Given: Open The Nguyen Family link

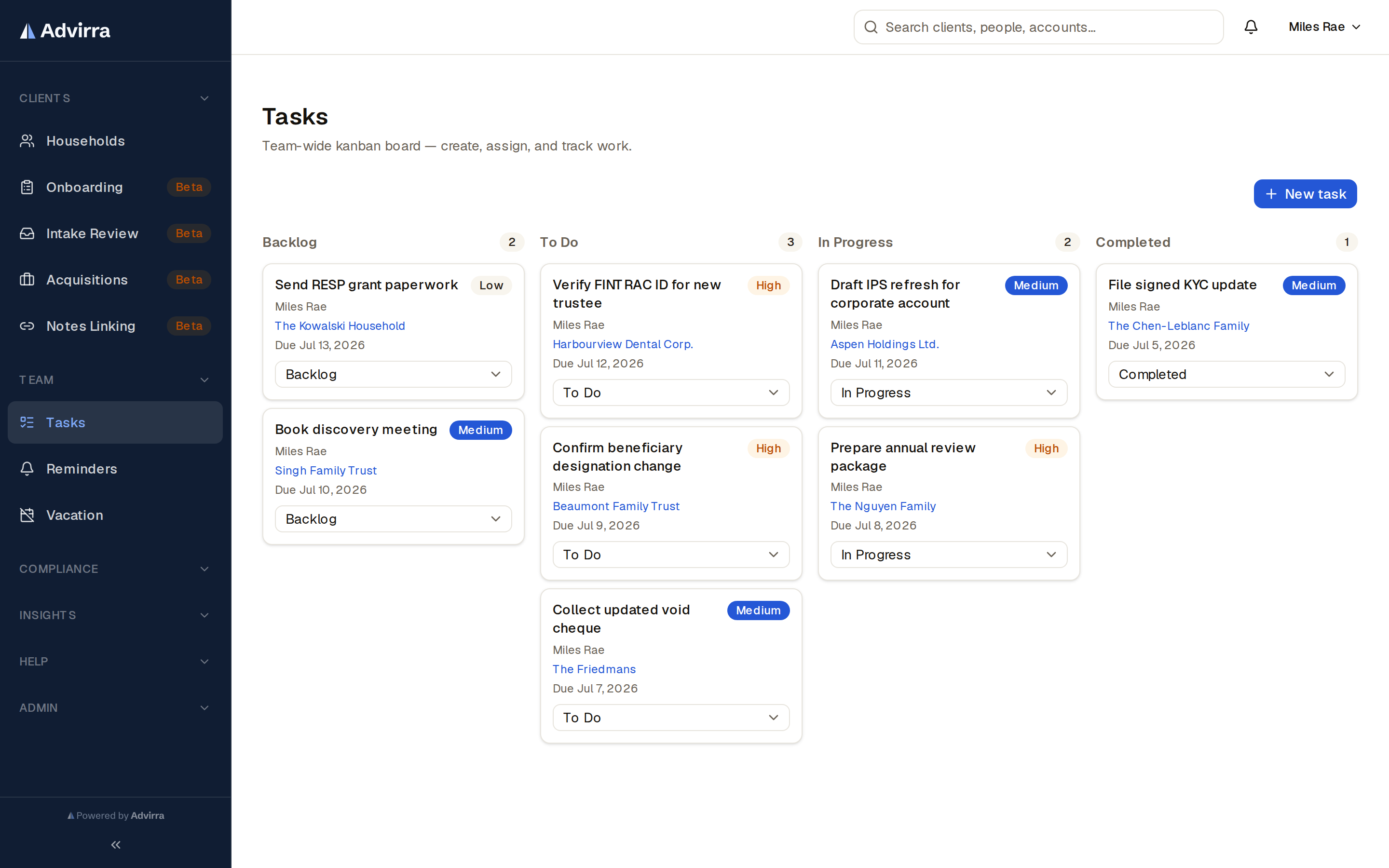Looking at the screenshot, I should pos(883,506).
